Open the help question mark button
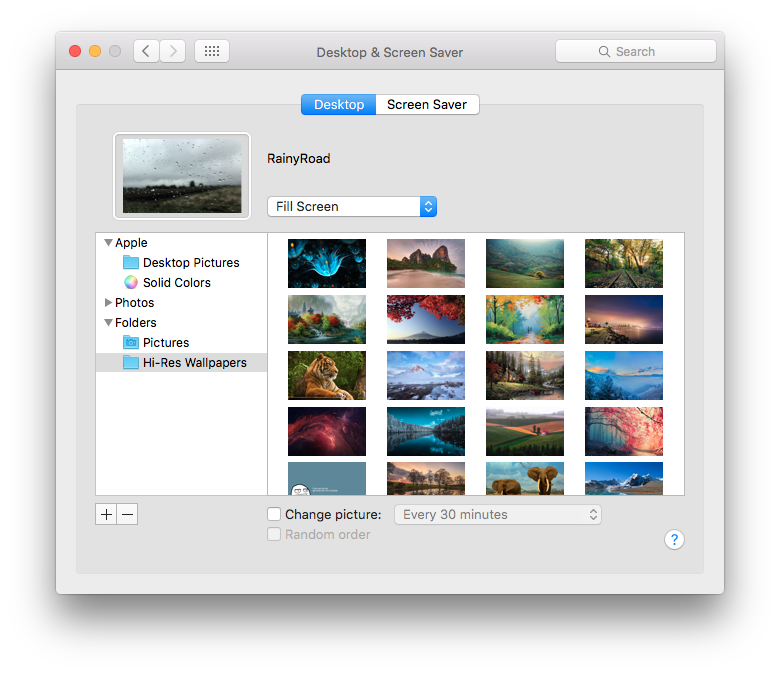 674,540
